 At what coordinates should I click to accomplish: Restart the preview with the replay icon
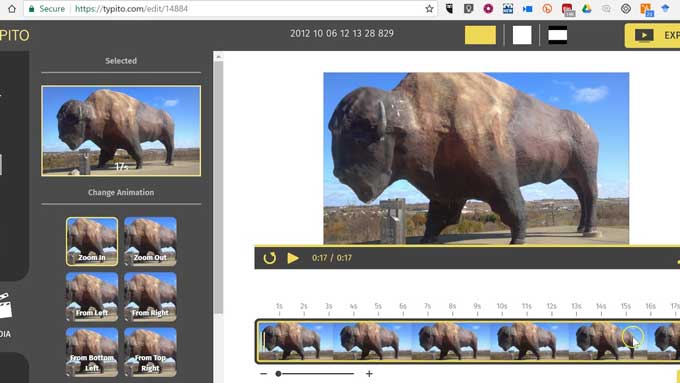coord(269,258)
